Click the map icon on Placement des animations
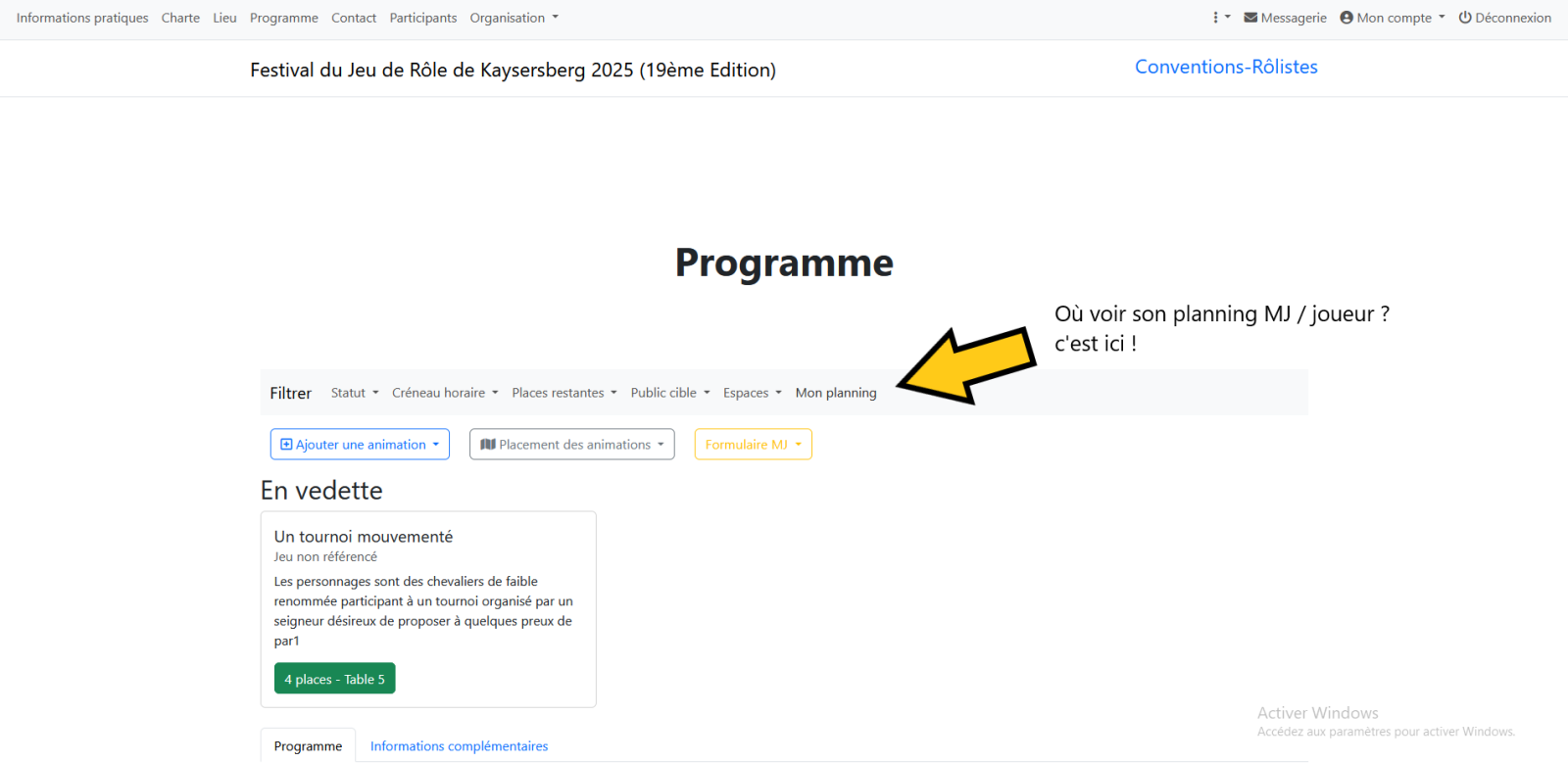The height and width of the screenshot is (763, 1568). [x=487, y=445]
